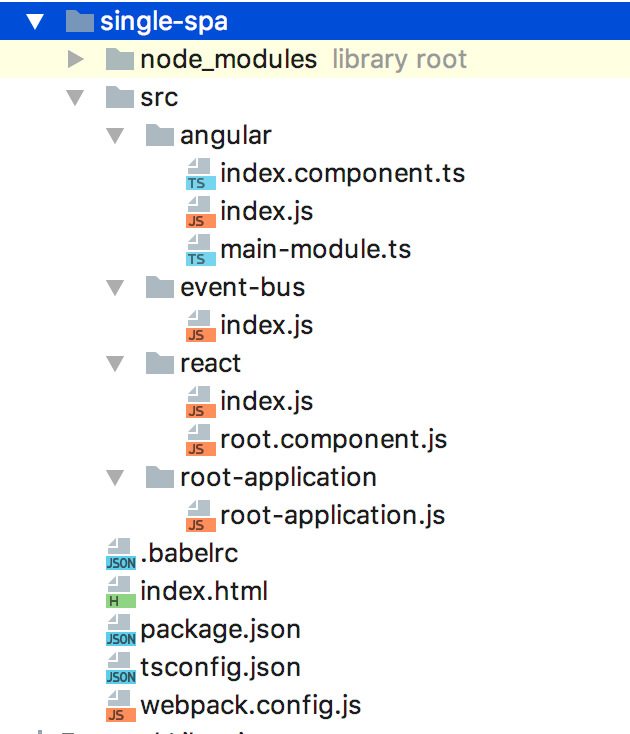
Task: Click the react folder icon
Action: (160, 363)
